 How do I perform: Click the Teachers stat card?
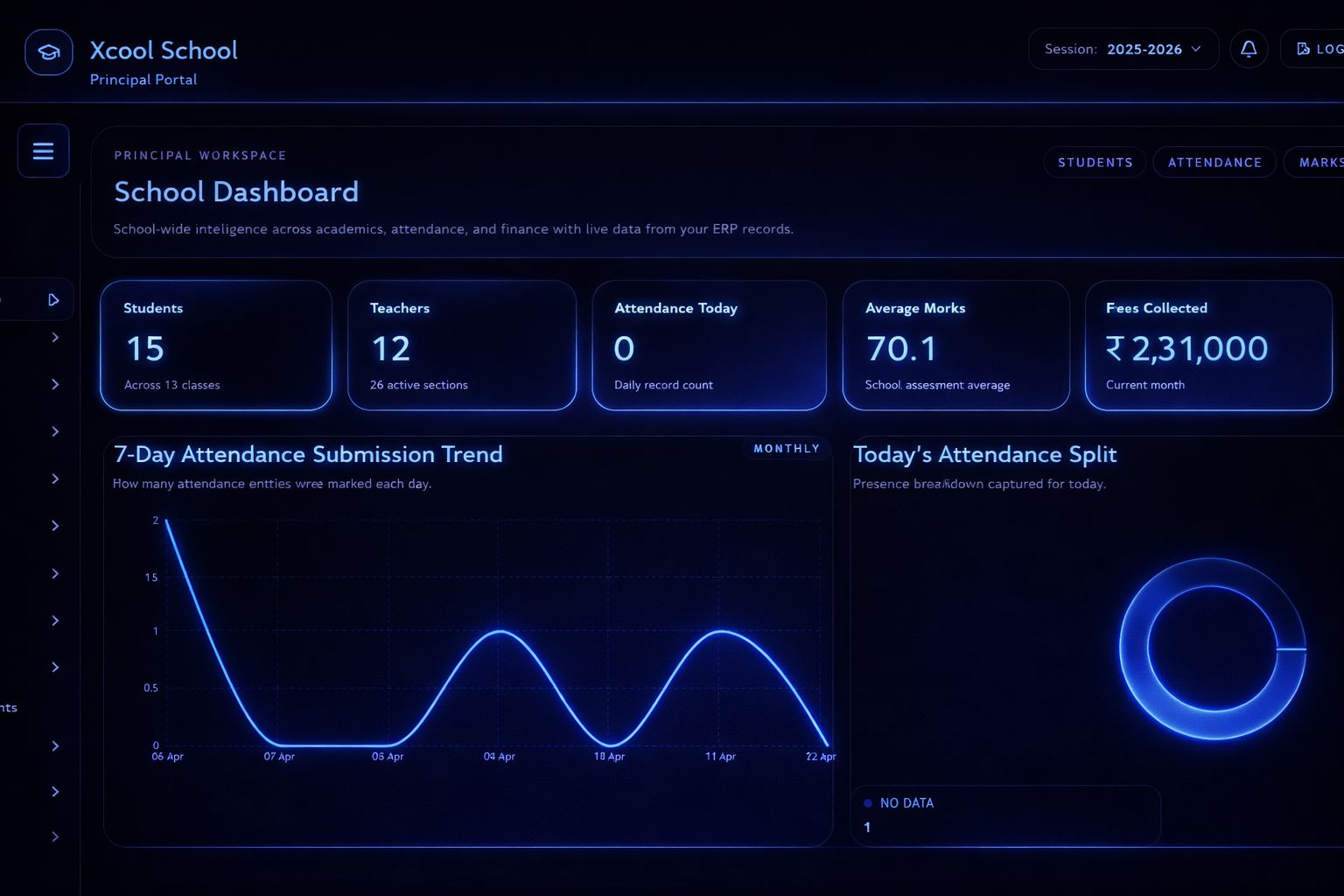pyautogui.click(x=462, y=345)
